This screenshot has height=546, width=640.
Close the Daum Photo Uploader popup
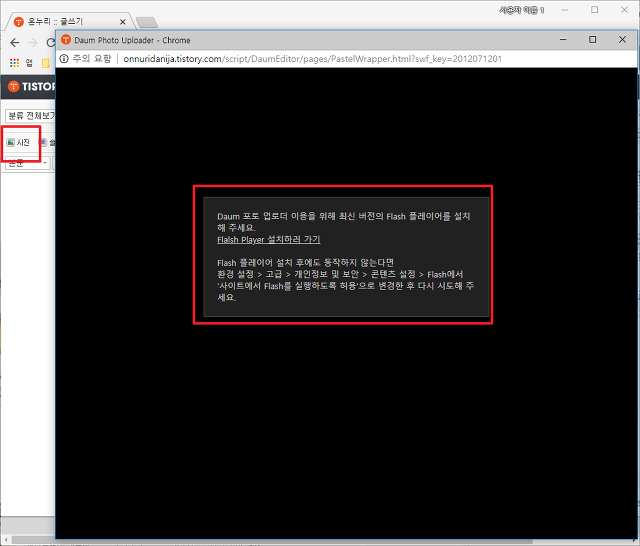(x=622, y=40)
